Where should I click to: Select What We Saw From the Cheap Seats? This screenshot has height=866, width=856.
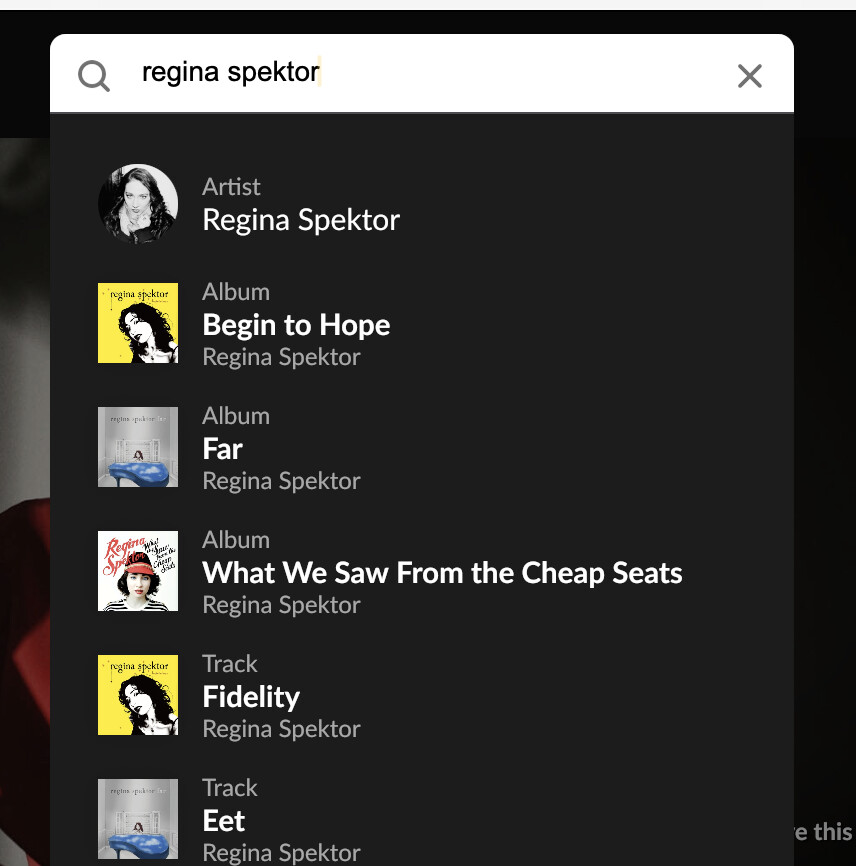[x=442, y=573]
